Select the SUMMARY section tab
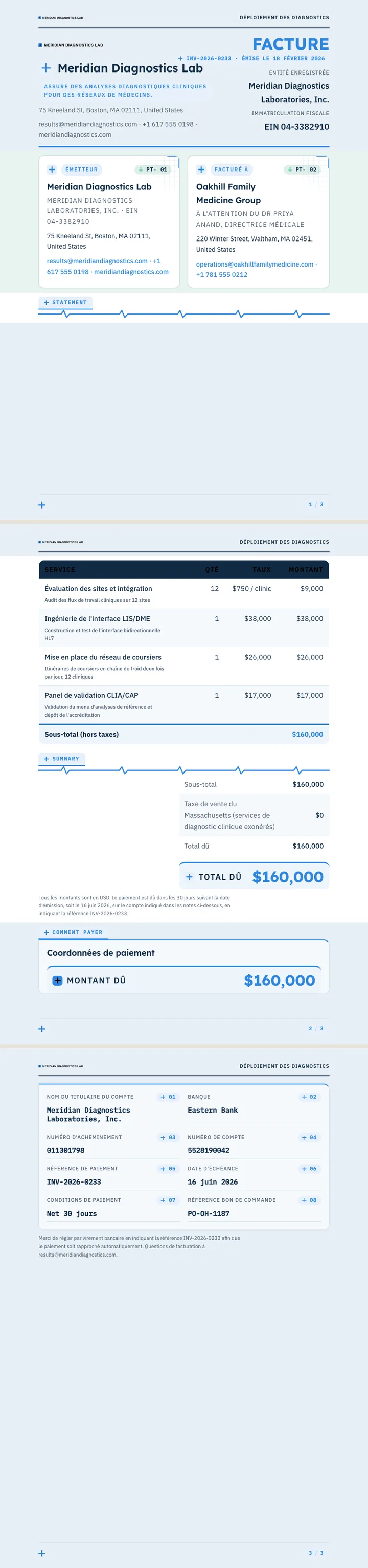 coord(61,759)
